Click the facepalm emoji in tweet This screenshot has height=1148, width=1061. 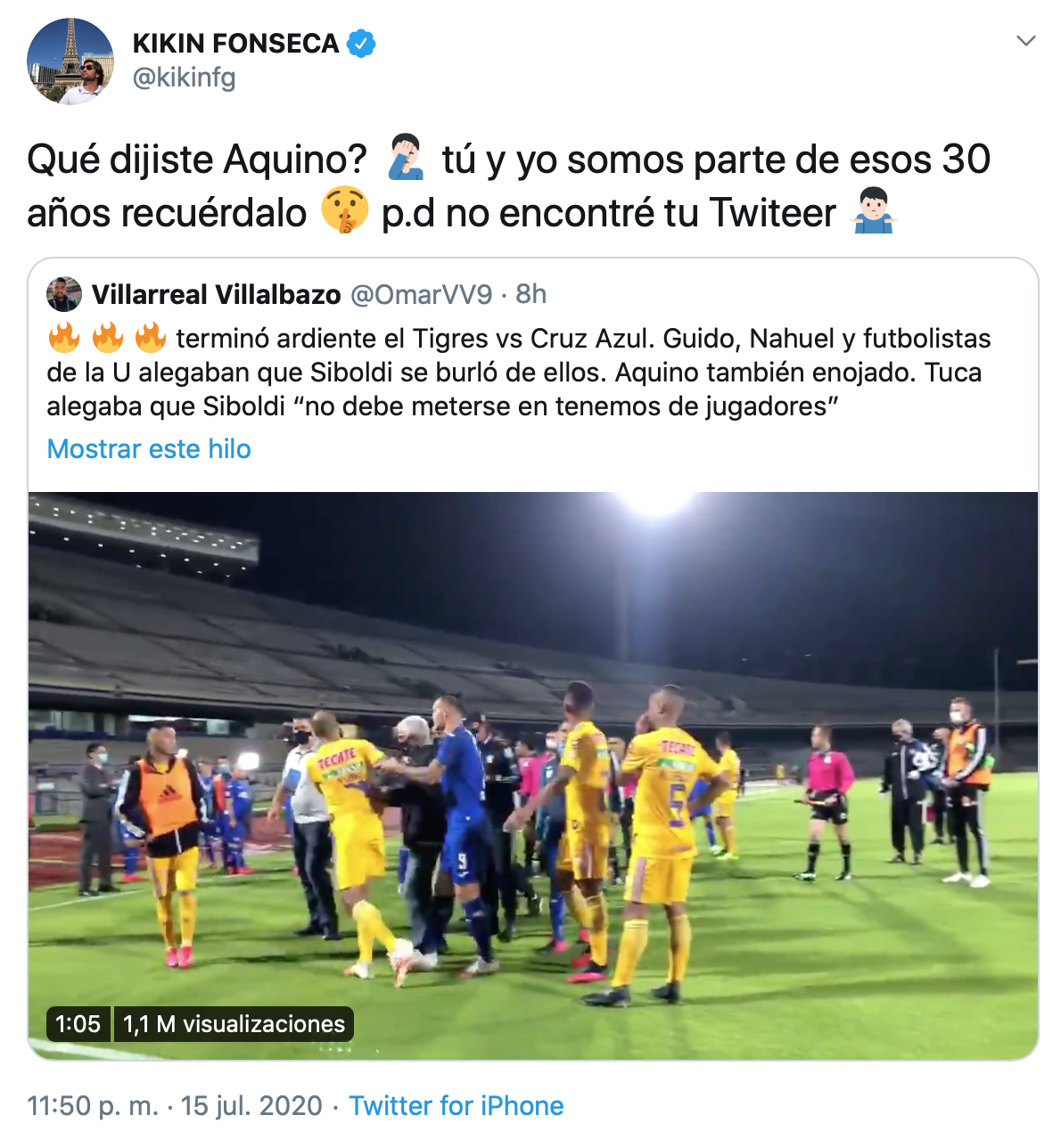click(x=406, y=158)
